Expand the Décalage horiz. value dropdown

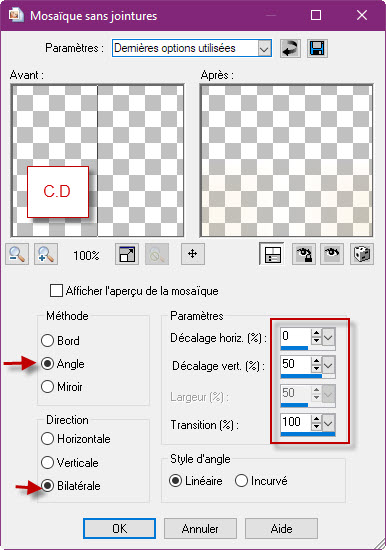pos(328,337)
